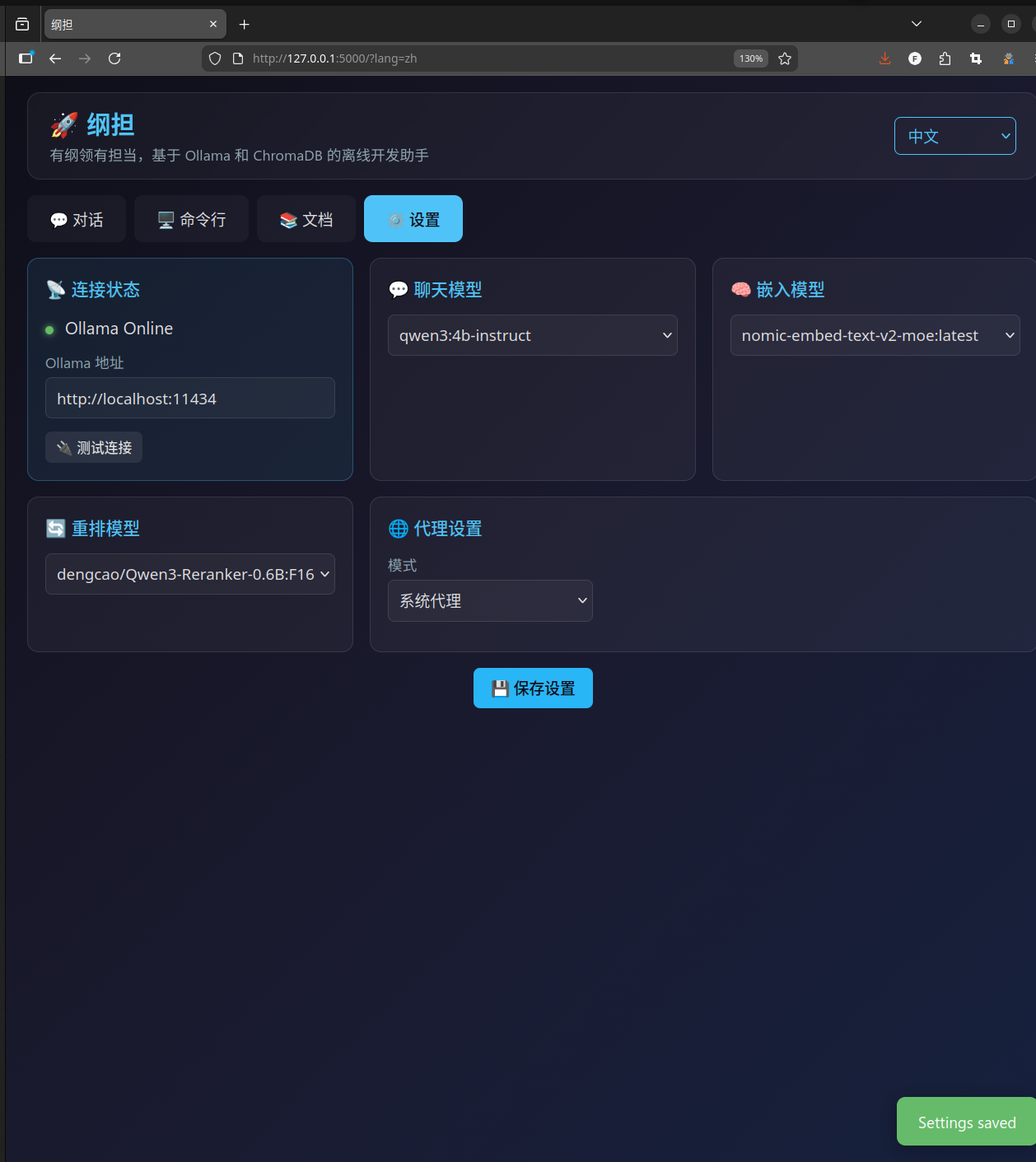1036x1162 pixels.
Task: Click the 测试连接 button
Action: coord(93,447)
